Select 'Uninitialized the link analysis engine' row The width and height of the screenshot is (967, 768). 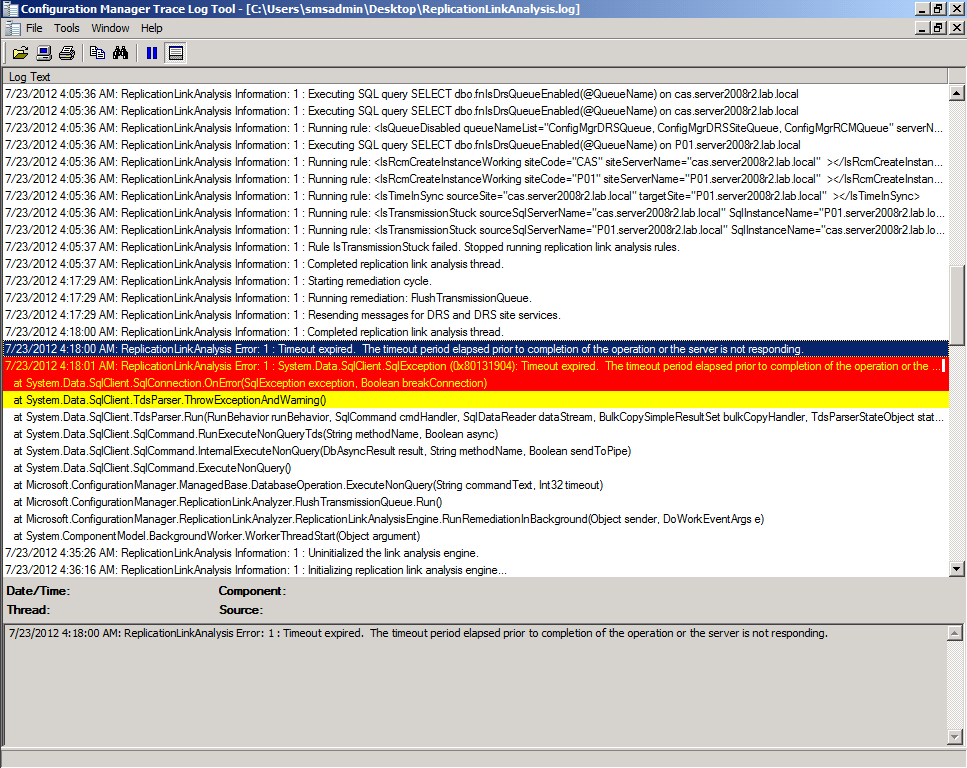click(x=475, y=553)
